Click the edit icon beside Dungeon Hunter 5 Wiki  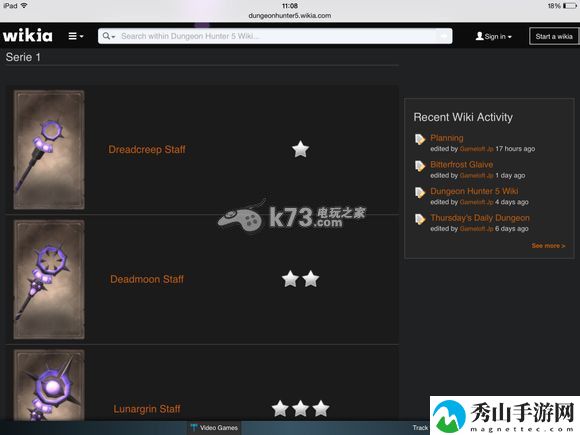[420, 193]
